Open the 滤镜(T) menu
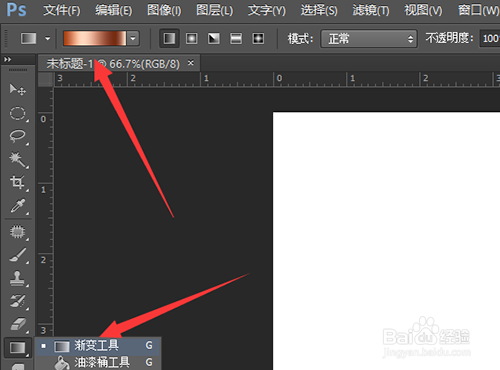The height and width of the screenshot is (370, 500). (371, 11)
